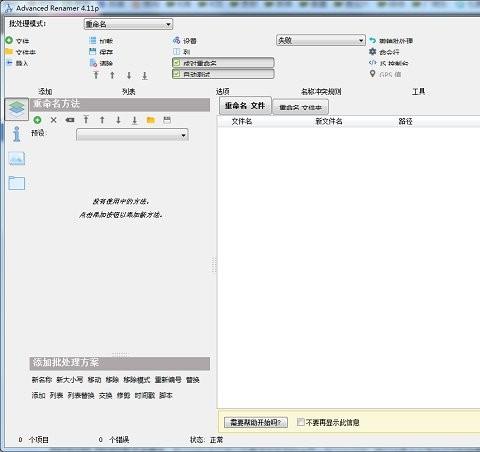Move method to bottom arrow icon

[134, 120]
